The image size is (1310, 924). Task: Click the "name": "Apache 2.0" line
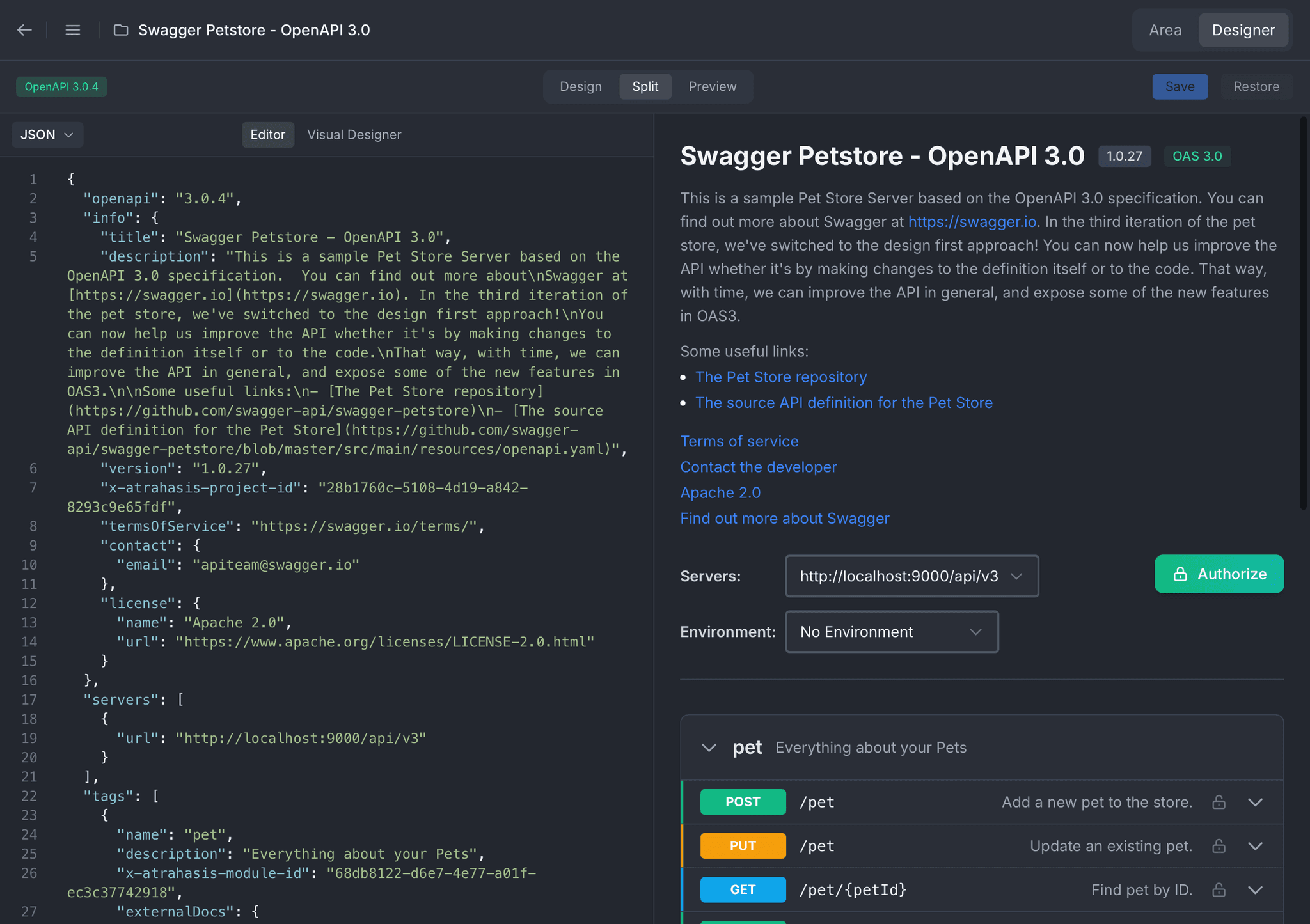(x=204, y=623)
